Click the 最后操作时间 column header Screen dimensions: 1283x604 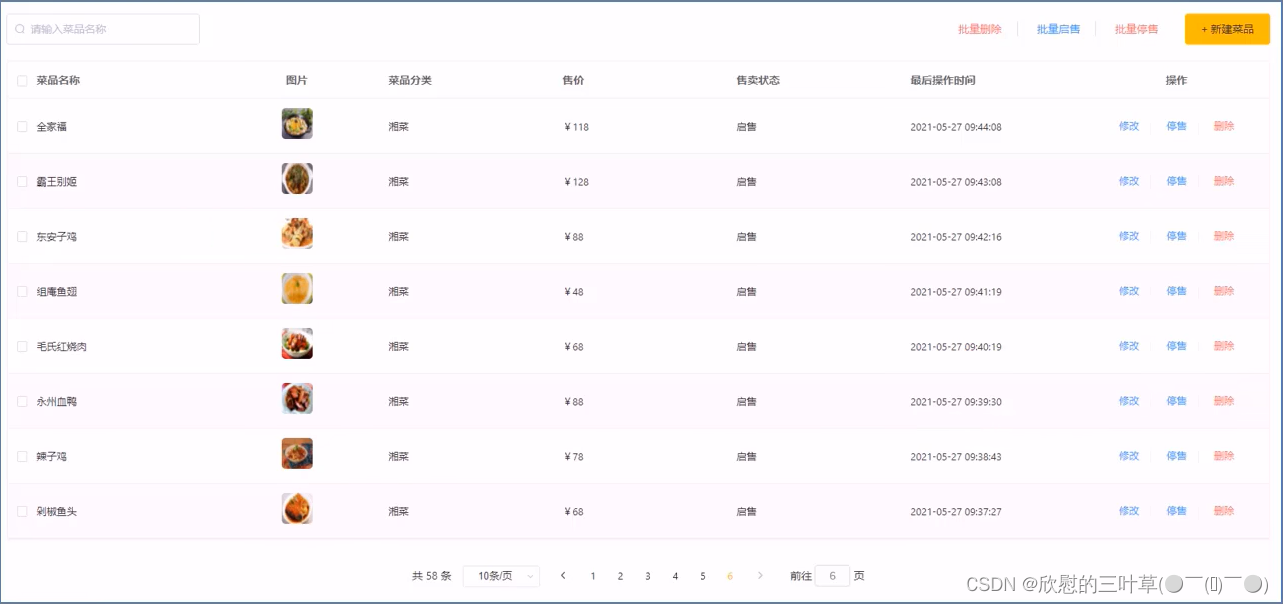point(943,81)
